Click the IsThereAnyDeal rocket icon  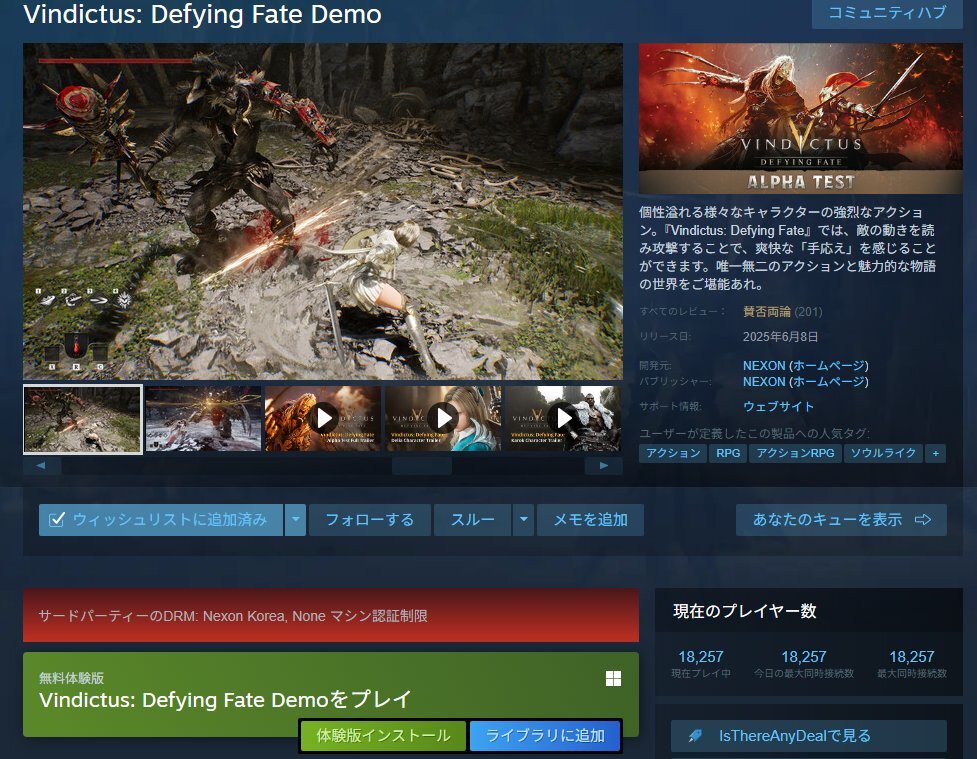click(695, 736)
